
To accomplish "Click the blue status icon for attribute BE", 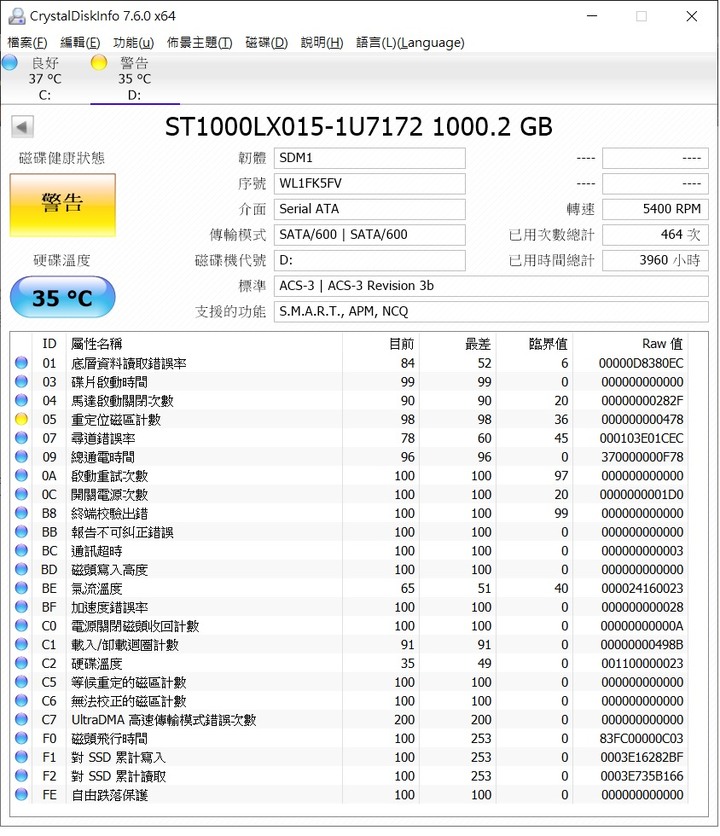I will coord(21,588).
